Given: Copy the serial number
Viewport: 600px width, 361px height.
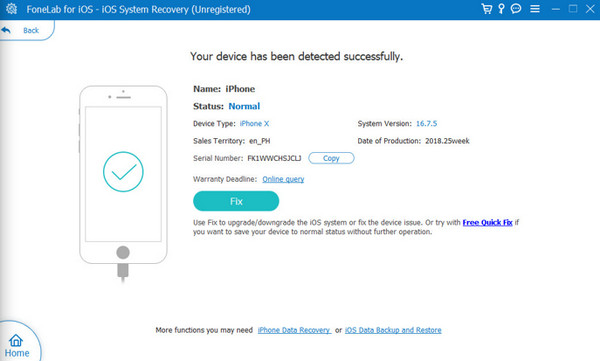Looking at the screenshot, I should point(331,158).
